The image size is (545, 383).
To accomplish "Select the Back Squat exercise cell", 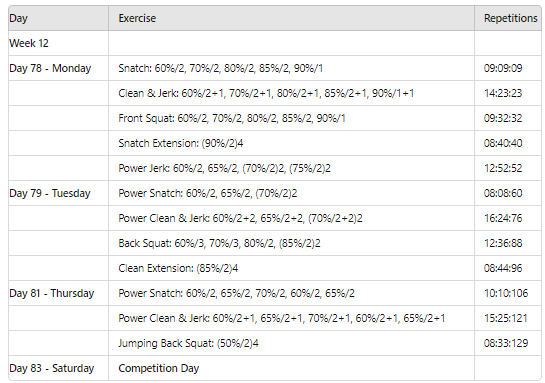I will click(x=291, y=243).
